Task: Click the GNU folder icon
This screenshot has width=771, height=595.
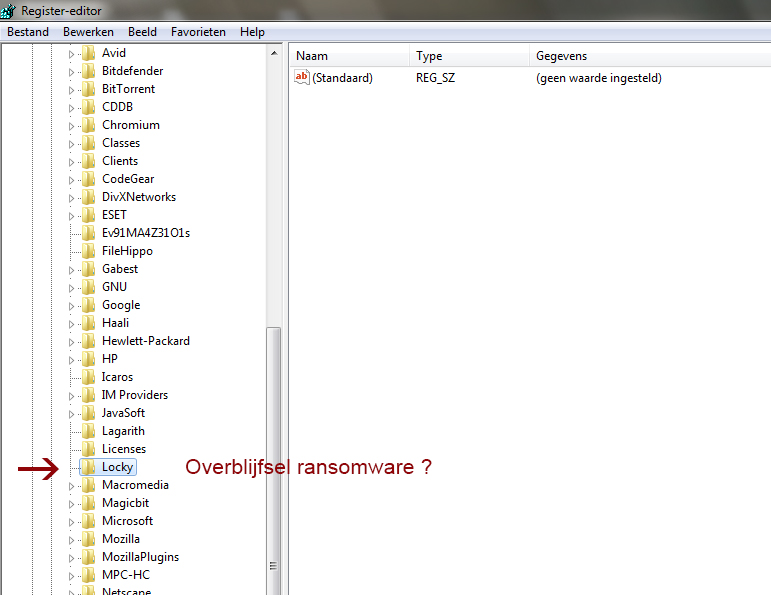Action: pos(89,287)
